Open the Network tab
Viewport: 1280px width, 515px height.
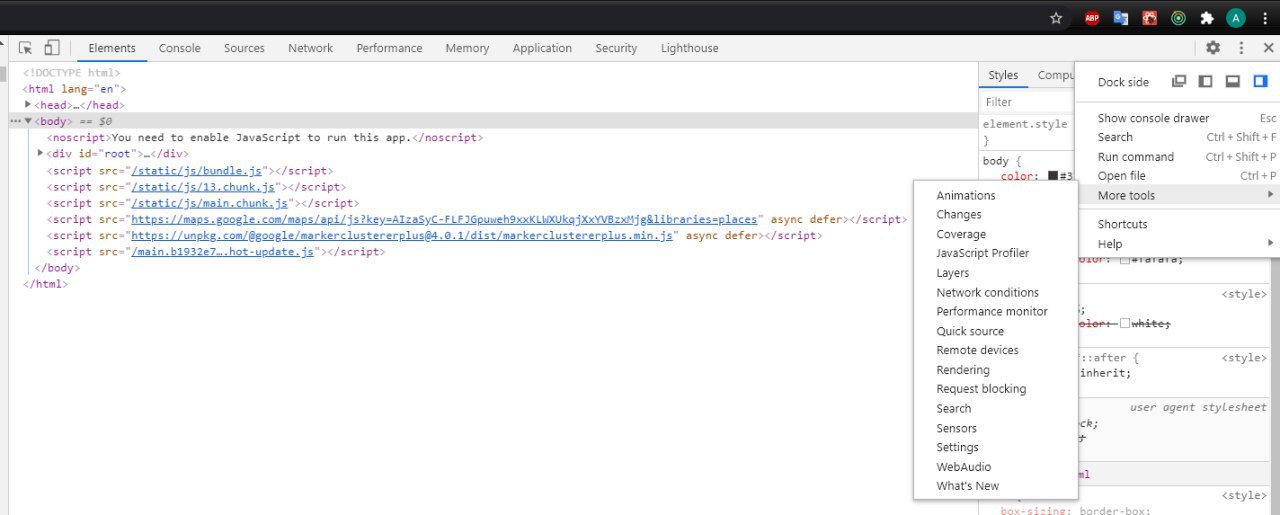[311, 48]
